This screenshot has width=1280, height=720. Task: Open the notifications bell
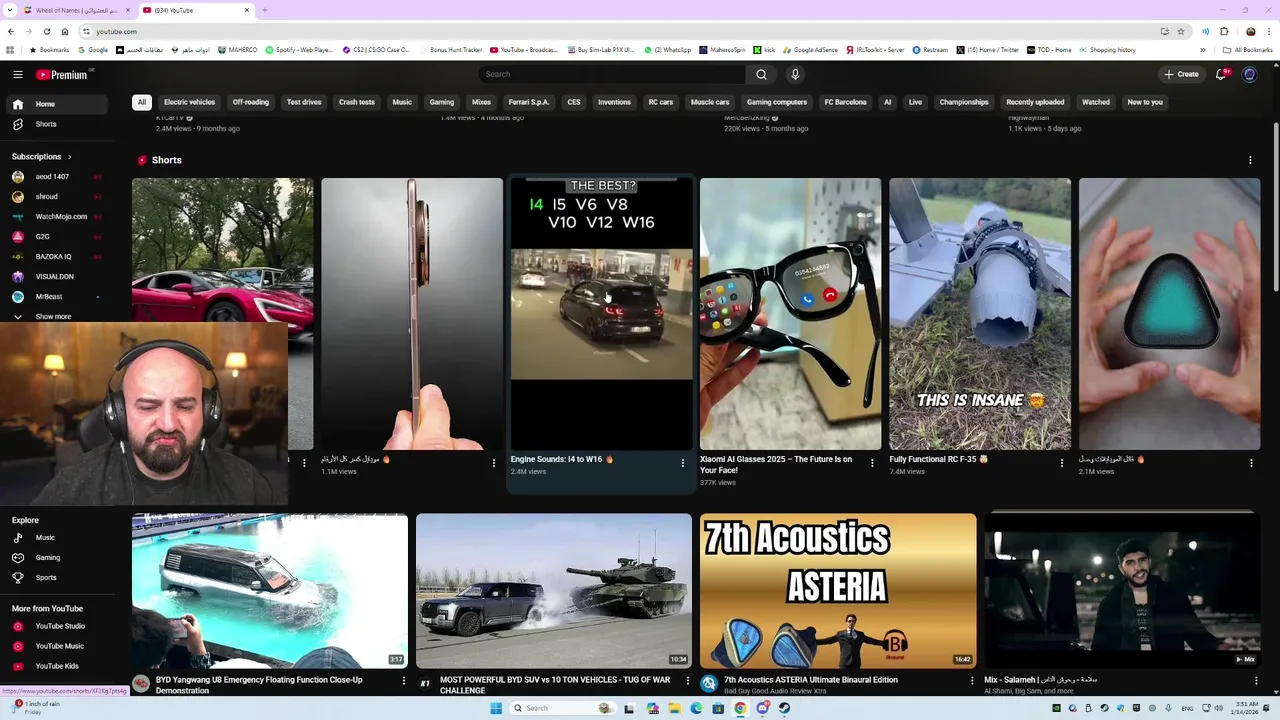[x=1221, y=74]
